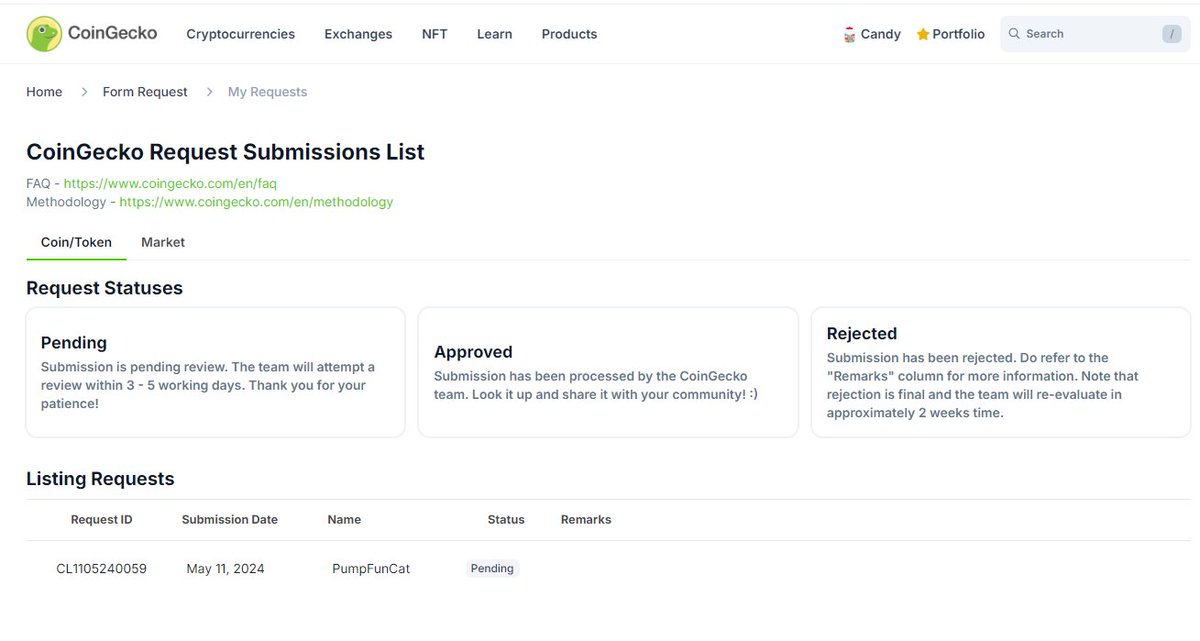Click the slash shortcut key badge
1200x641 pixels.
[x=1172, y=34]
